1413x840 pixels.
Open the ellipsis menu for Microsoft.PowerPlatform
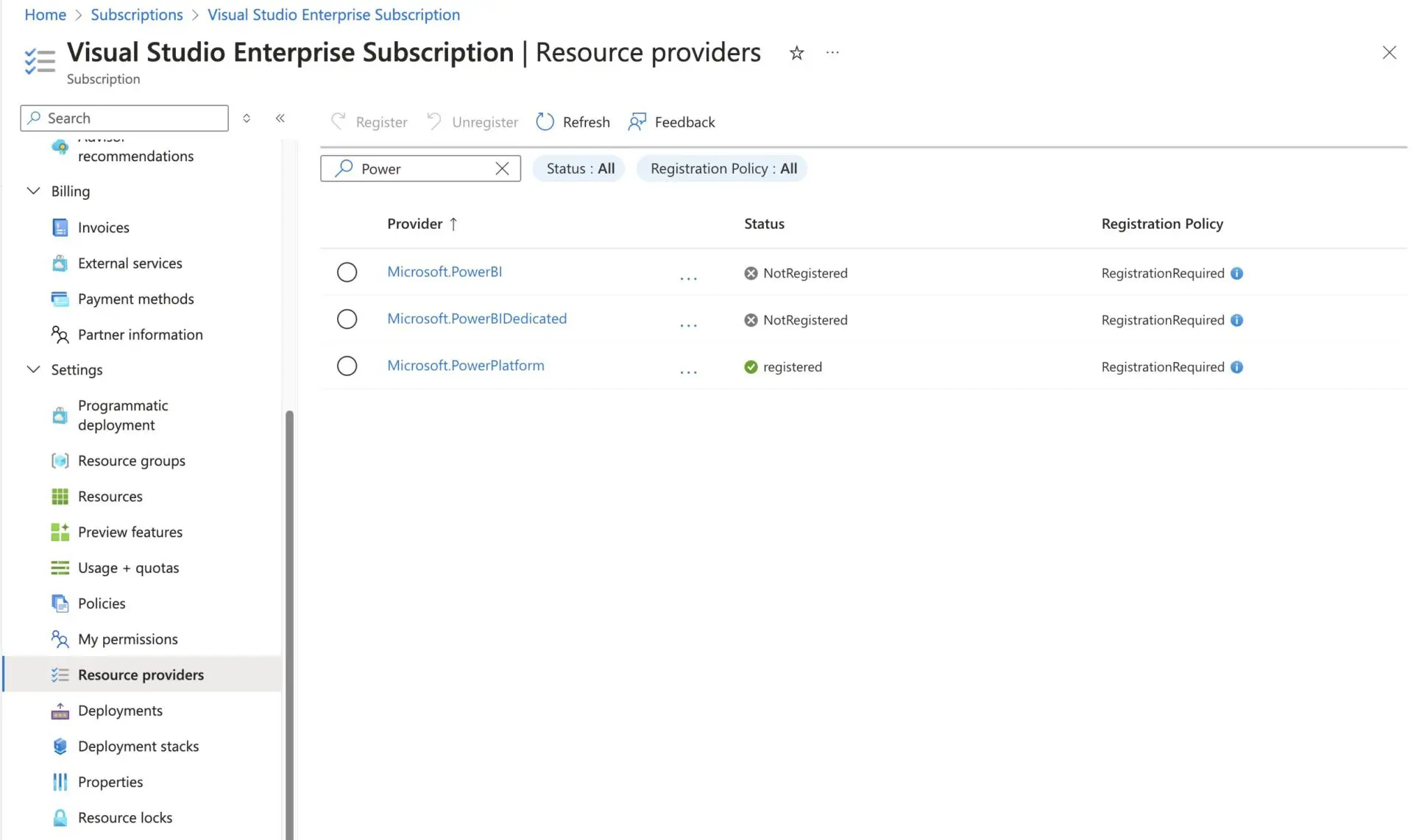[x=688, y=371]
